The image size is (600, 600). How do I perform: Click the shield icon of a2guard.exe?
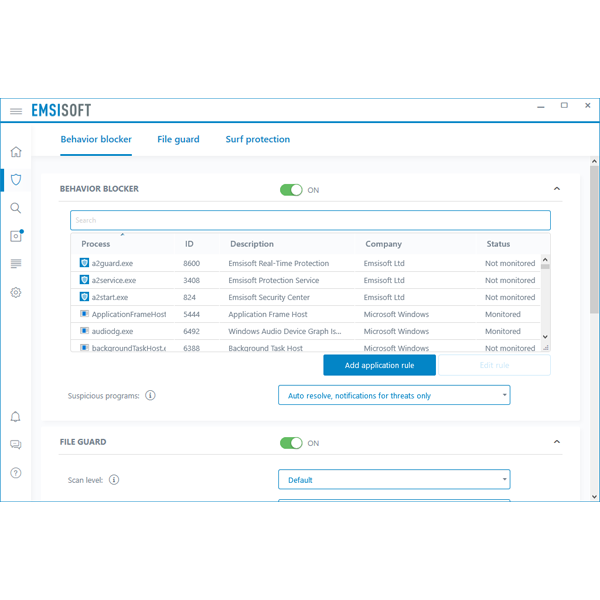pos(84,262)
